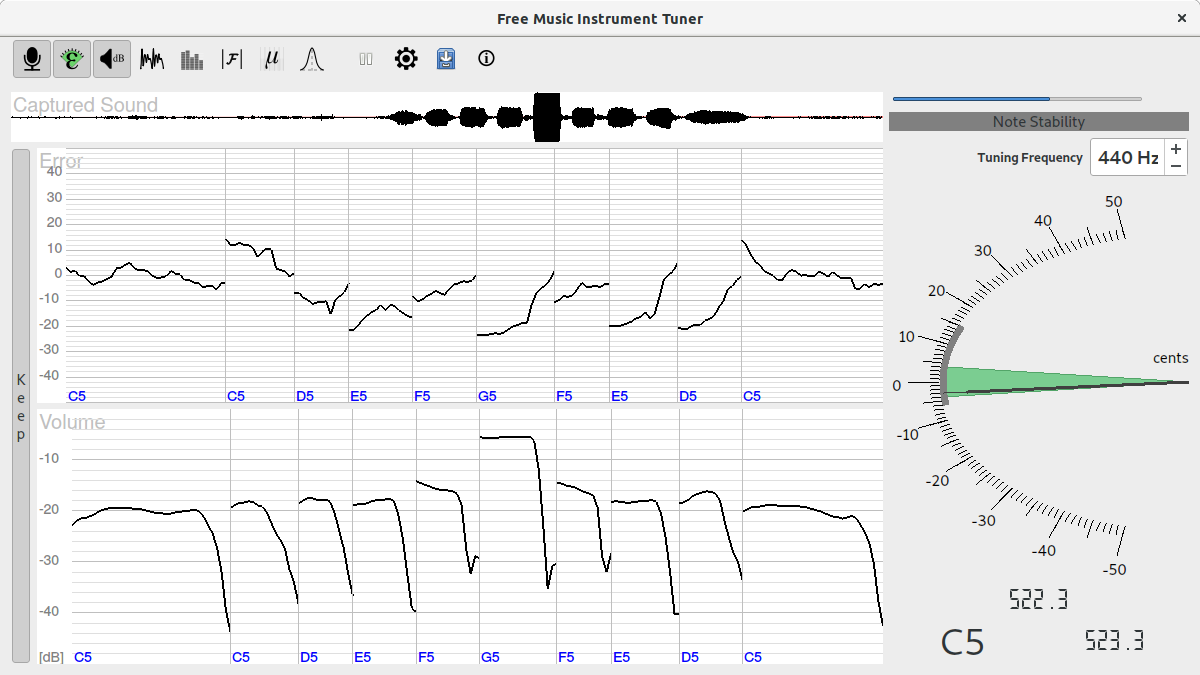The image size is (1200, 675).
Task: Click the vertical Keep button
Action: 21,406
